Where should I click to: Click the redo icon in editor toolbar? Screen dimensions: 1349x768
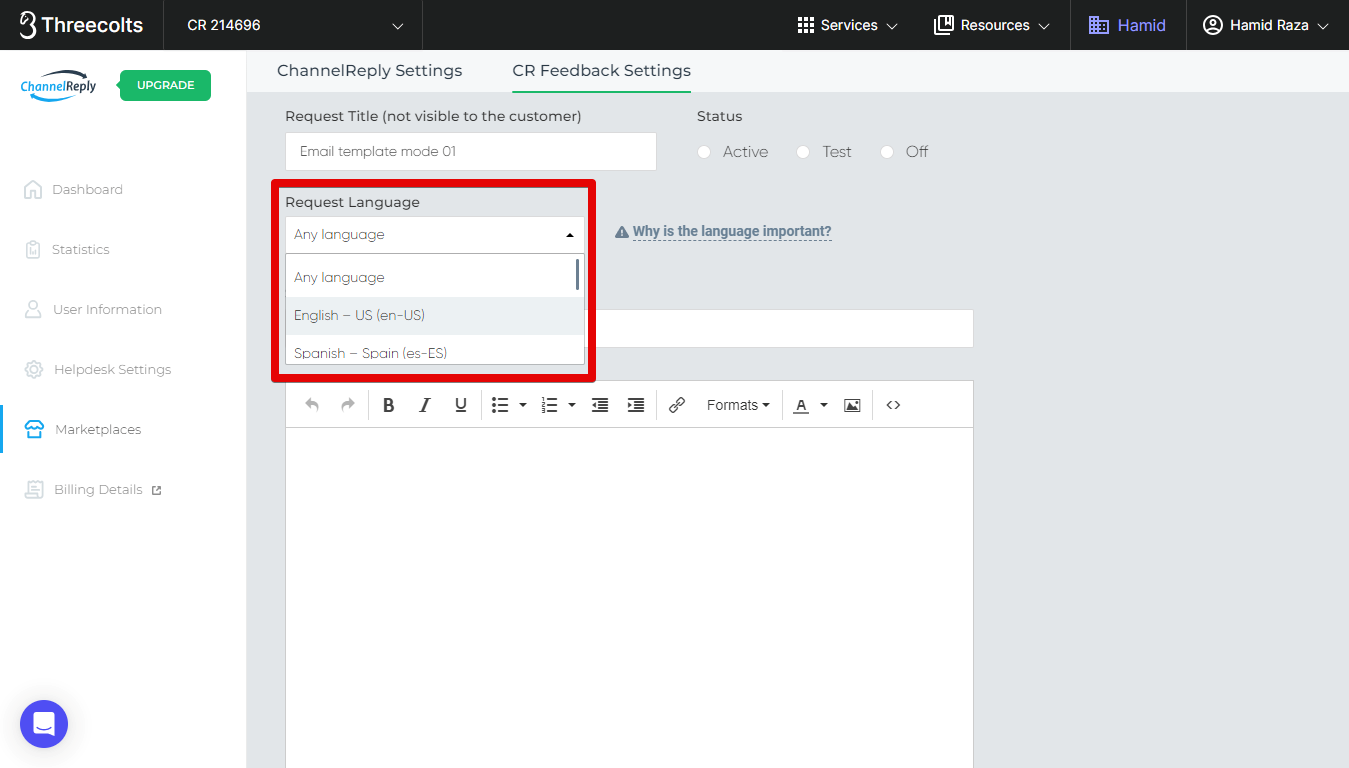(x=348, y=405)
